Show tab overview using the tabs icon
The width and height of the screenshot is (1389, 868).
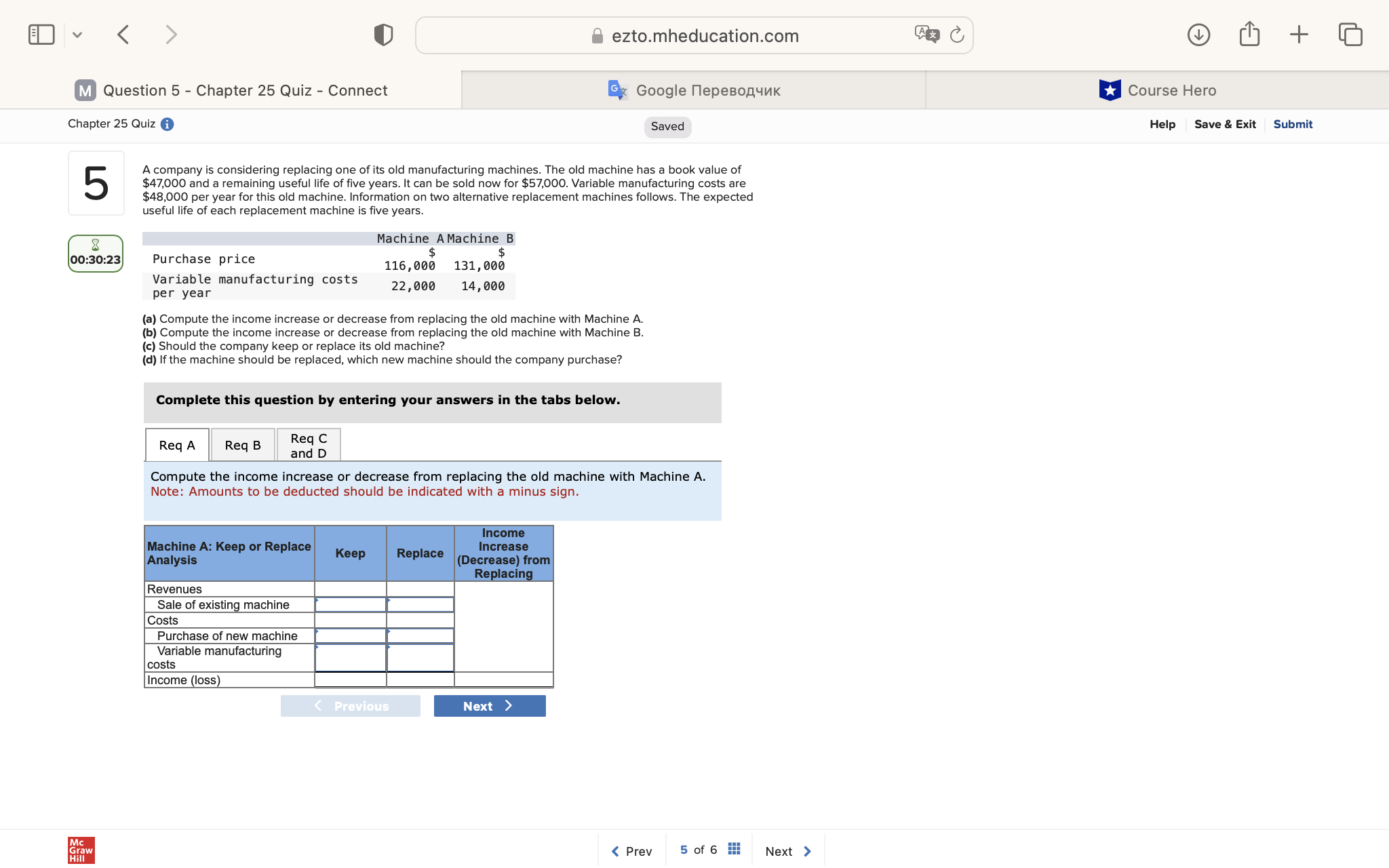coord(1350,34)
